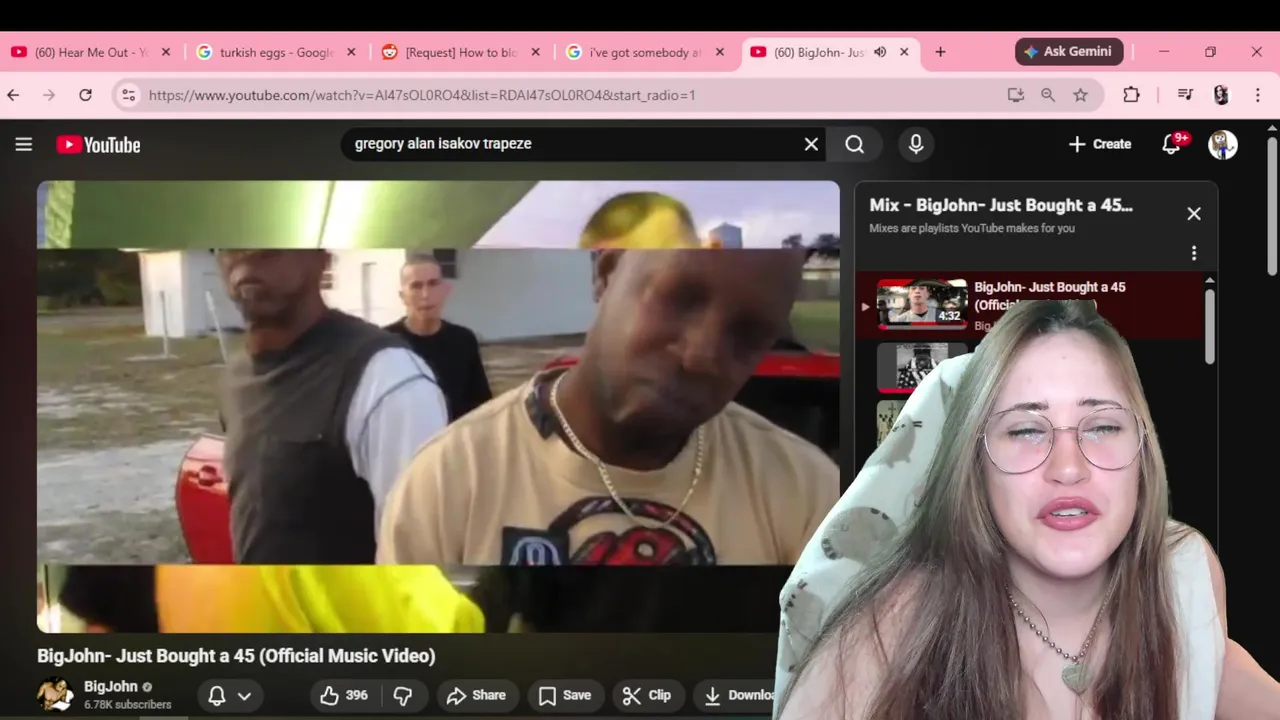Bookmark this page with the star
Image resolution: width=1280 pixels, height=720 pixels.
(x=1080, y=95)
